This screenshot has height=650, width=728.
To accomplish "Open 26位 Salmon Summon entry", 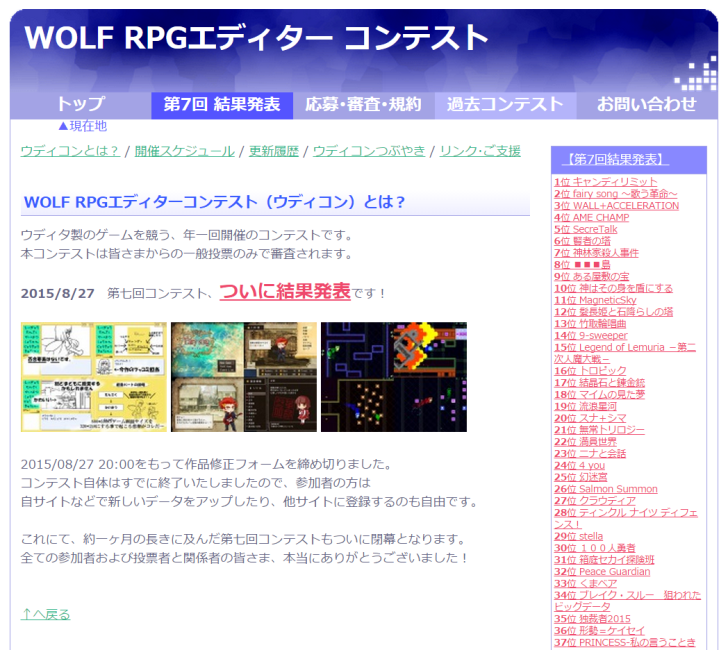I will click(606, 489).
